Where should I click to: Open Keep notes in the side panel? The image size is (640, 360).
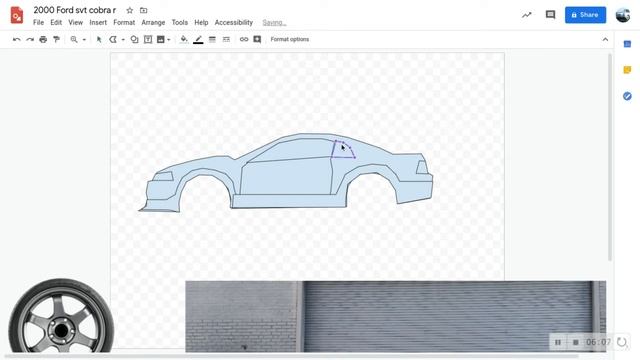[627, 70]
